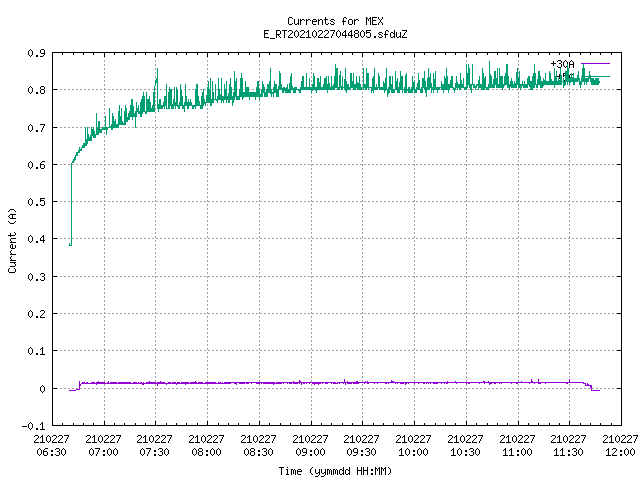
Task: Pick the purple +30A legend line sample
Action: click(596, 64)
